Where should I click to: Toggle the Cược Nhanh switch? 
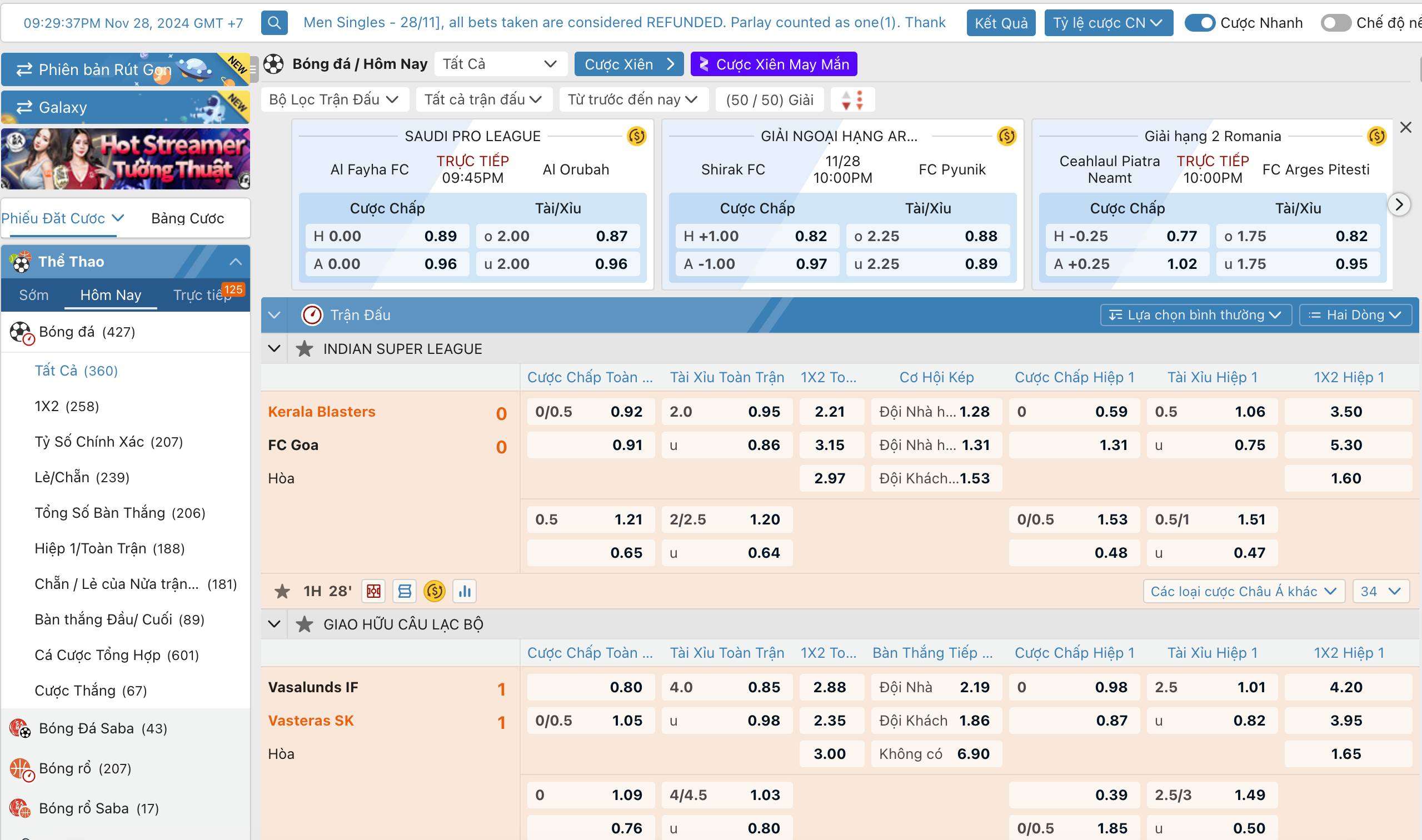[x=1200, y=23]
